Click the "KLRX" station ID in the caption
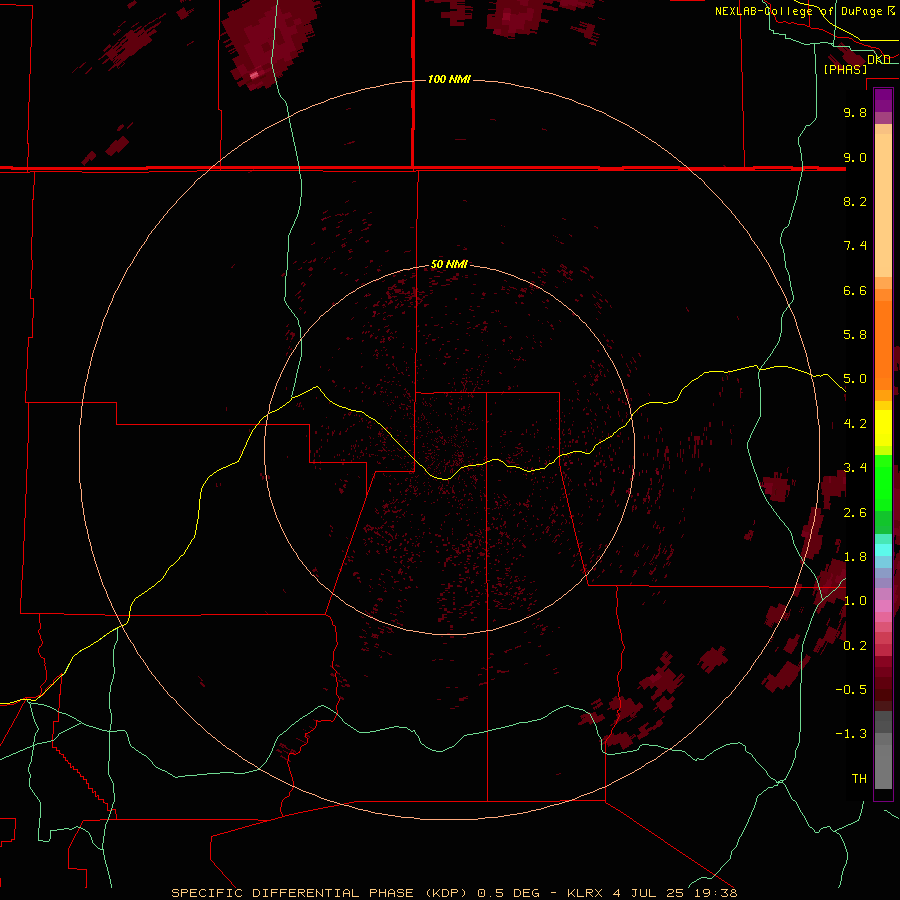The image size is (900, 900). point(585,893)
